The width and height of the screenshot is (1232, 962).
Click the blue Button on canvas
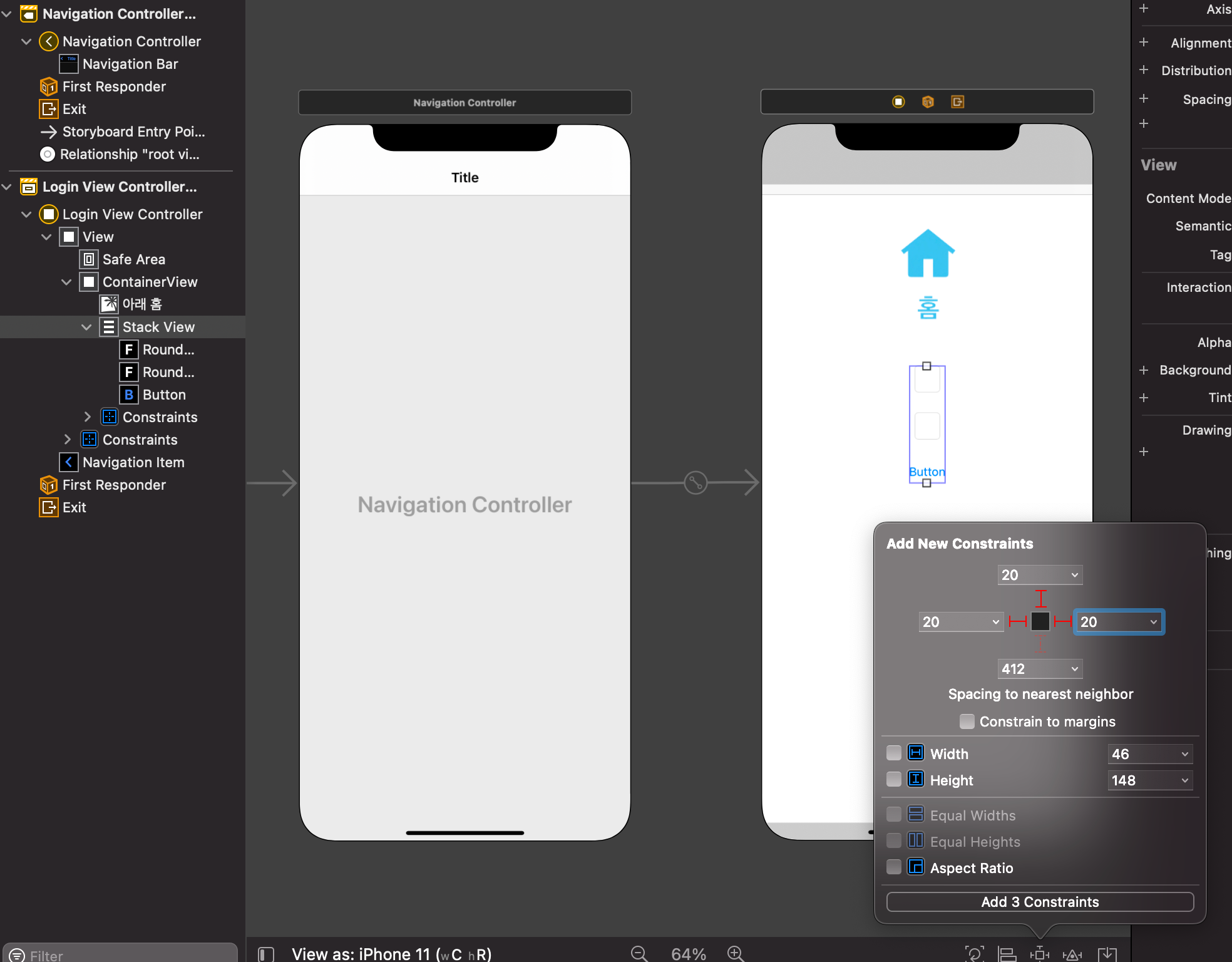[927, 472]
